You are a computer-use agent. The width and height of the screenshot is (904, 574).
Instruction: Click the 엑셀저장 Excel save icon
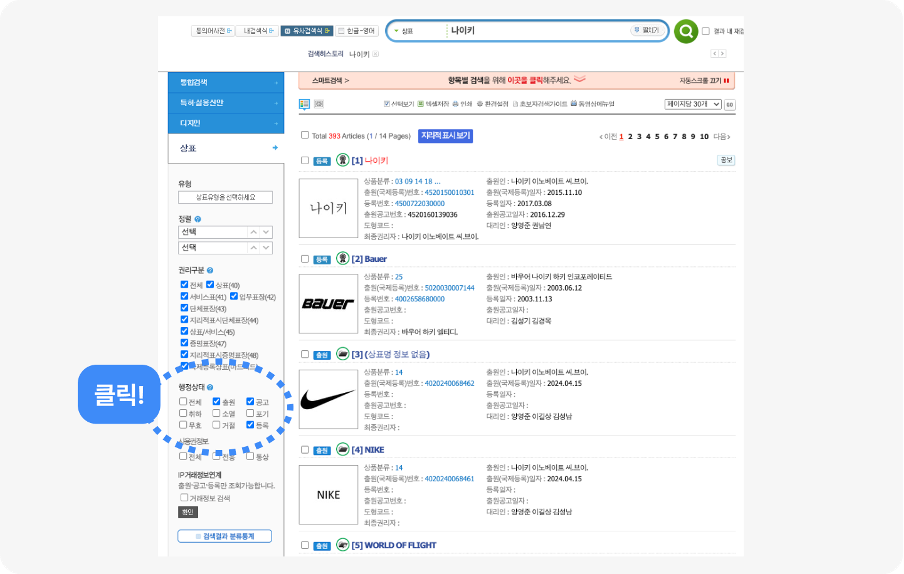click(421, 104)
